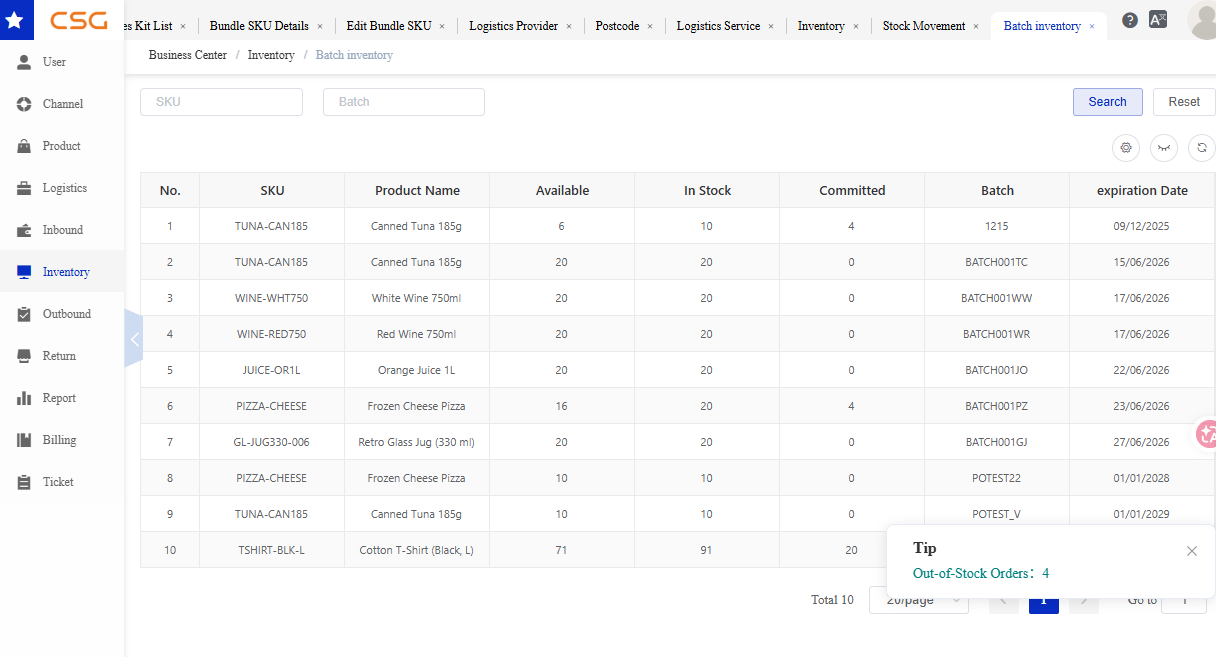
Task: Open the Billing sidebar icon
Action: tap(24, 440)
